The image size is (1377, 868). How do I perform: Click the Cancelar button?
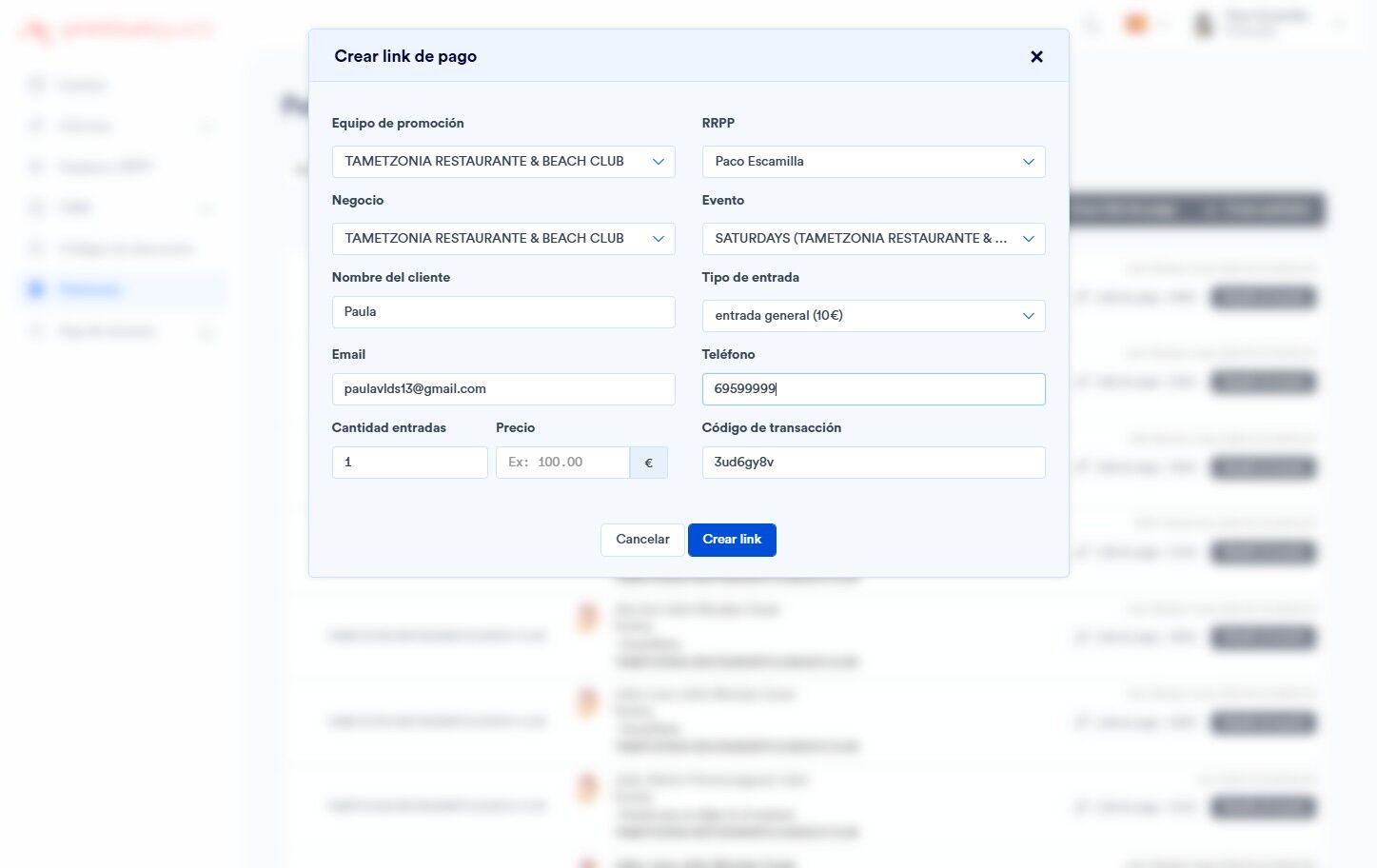pyautogui.click(x=642, y=540)
